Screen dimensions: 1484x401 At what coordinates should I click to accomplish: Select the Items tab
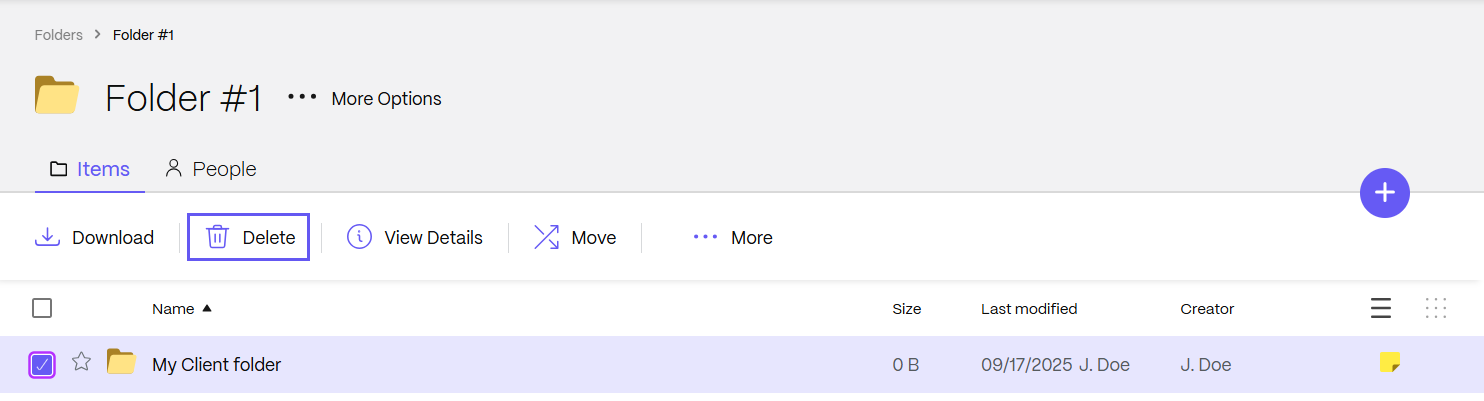pyautogui.click(x=90, y=169)
